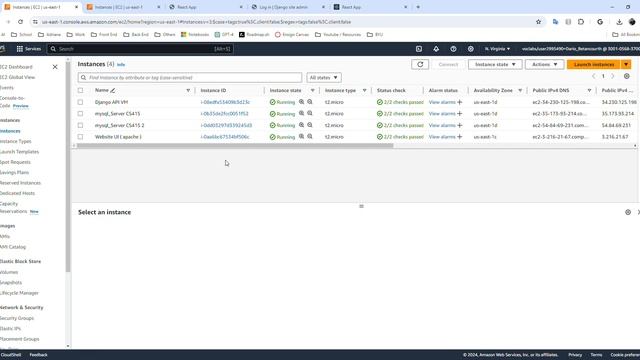
Task: Open table preferences gear icon
Action: tap(627, 76)
